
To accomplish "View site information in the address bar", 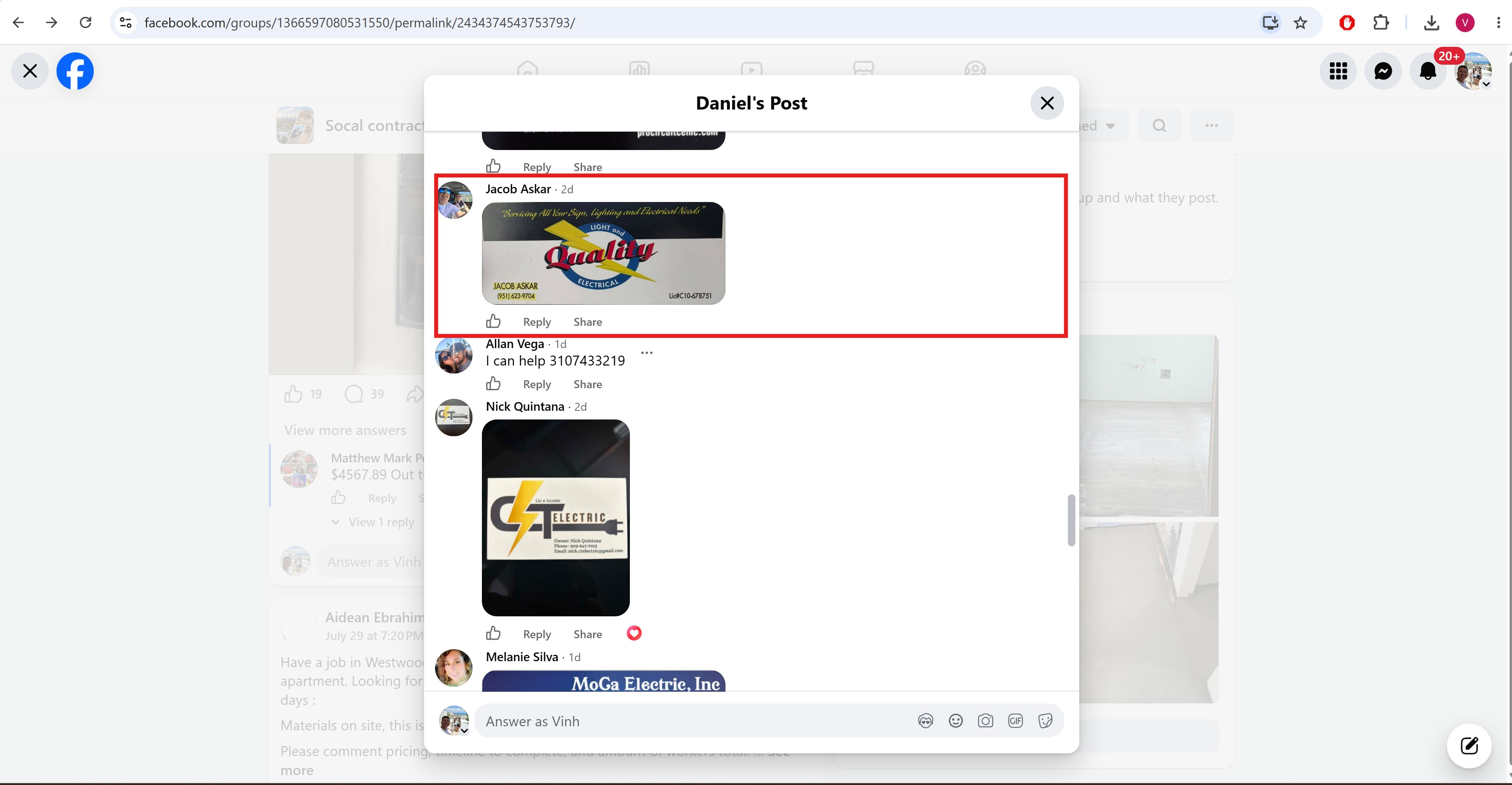I will [x=126, y=22].
